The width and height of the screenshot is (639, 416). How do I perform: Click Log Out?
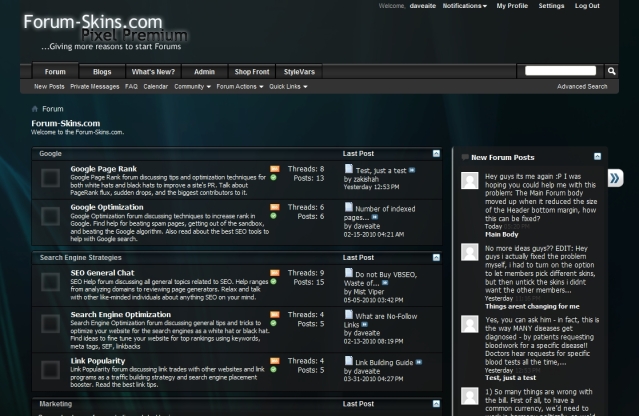point(587,6)
